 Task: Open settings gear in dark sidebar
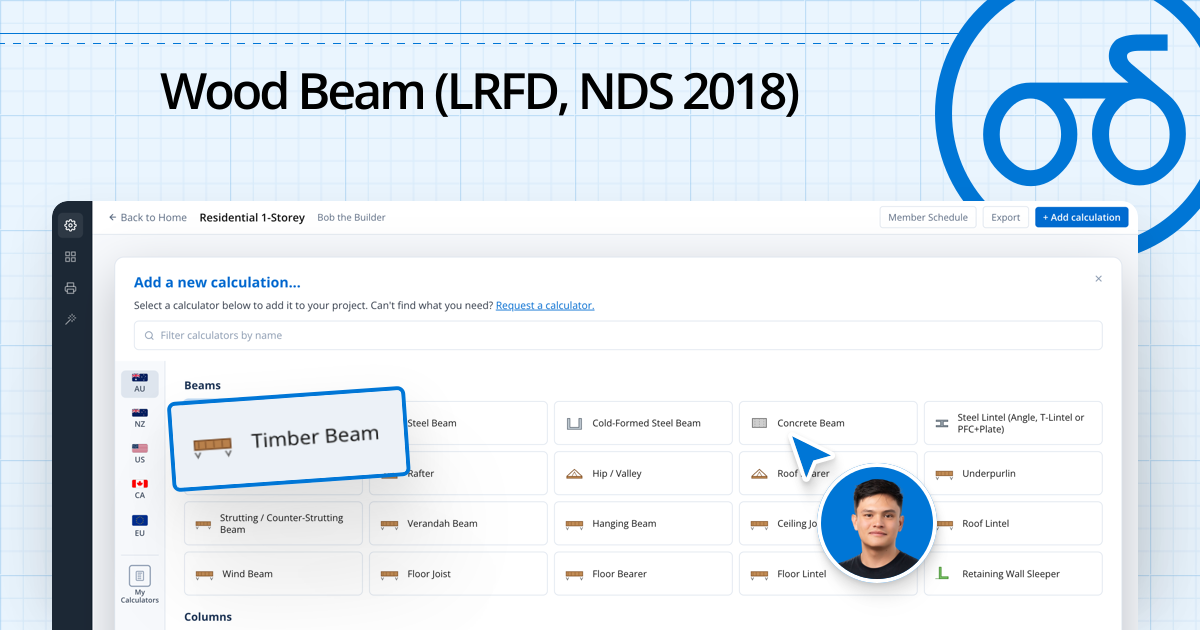[x=70, y=225]
